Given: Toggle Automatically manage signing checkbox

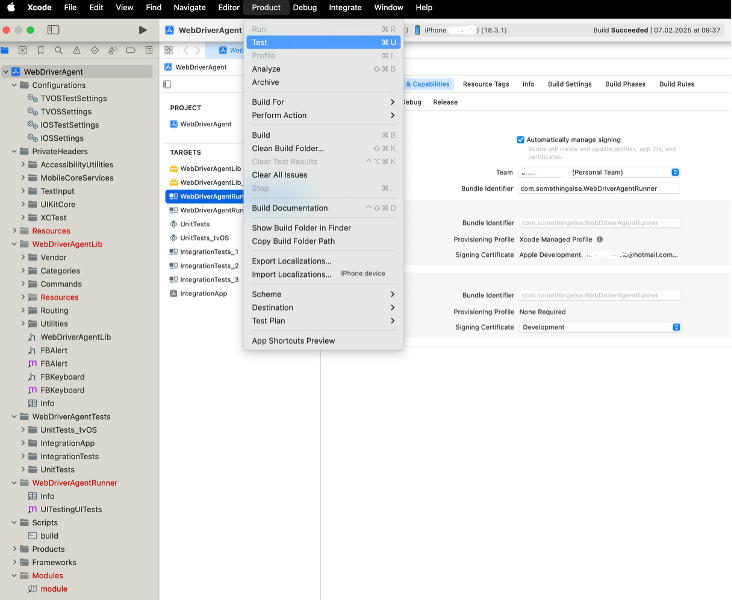Looking at the screenshot, I should pos(521,140).
